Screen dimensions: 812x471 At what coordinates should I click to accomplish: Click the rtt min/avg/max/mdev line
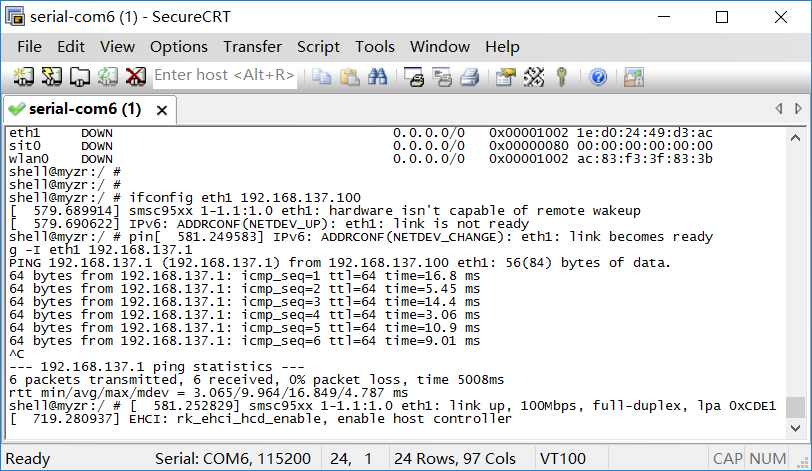coord(208,392)
